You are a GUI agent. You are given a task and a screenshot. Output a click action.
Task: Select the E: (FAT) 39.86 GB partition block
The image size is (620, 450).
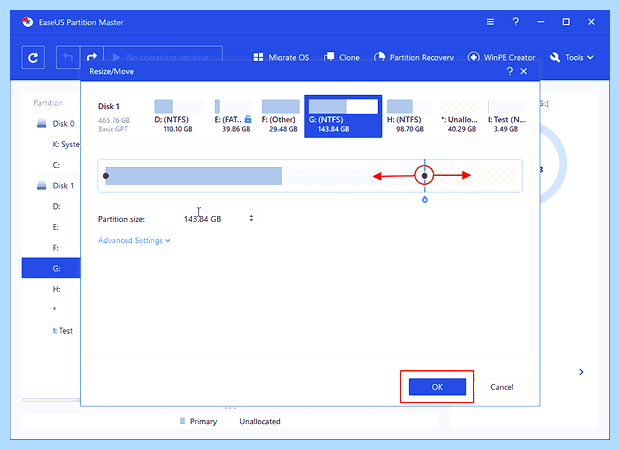point(232,116)
